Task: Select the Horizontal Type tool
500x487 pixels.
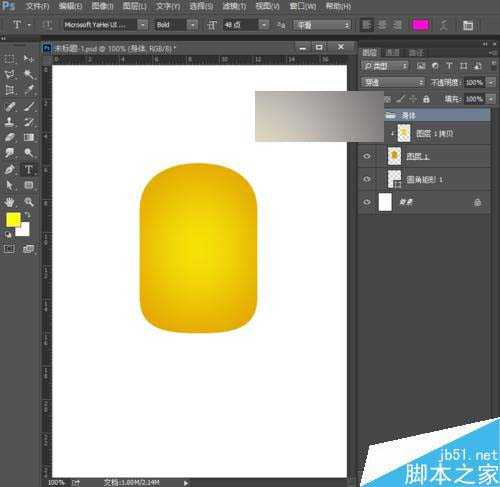Action: [x=29, y=169]
